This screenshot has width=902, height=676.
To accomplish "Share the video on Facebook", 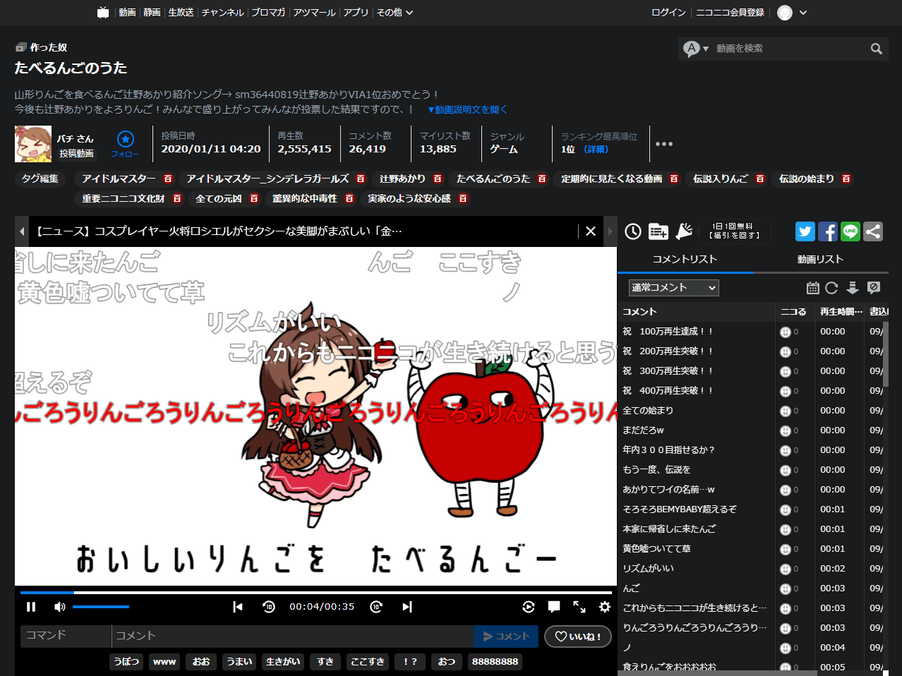I will click(x=828, y=232).
